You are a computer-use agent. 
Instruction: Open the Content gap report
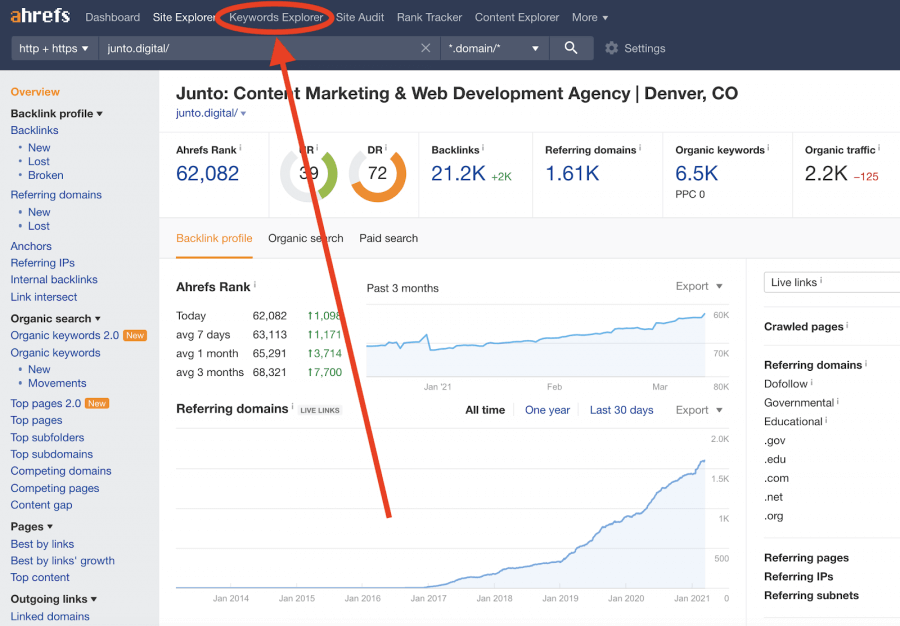point(41,505)
